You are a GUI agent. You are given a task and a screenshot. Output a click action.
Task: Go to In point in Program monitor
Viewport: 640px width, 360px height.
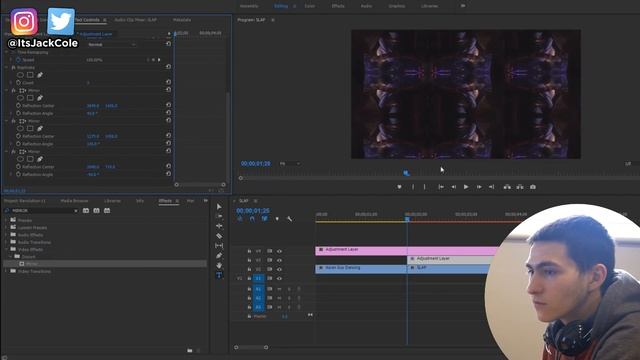pos(441,187)
